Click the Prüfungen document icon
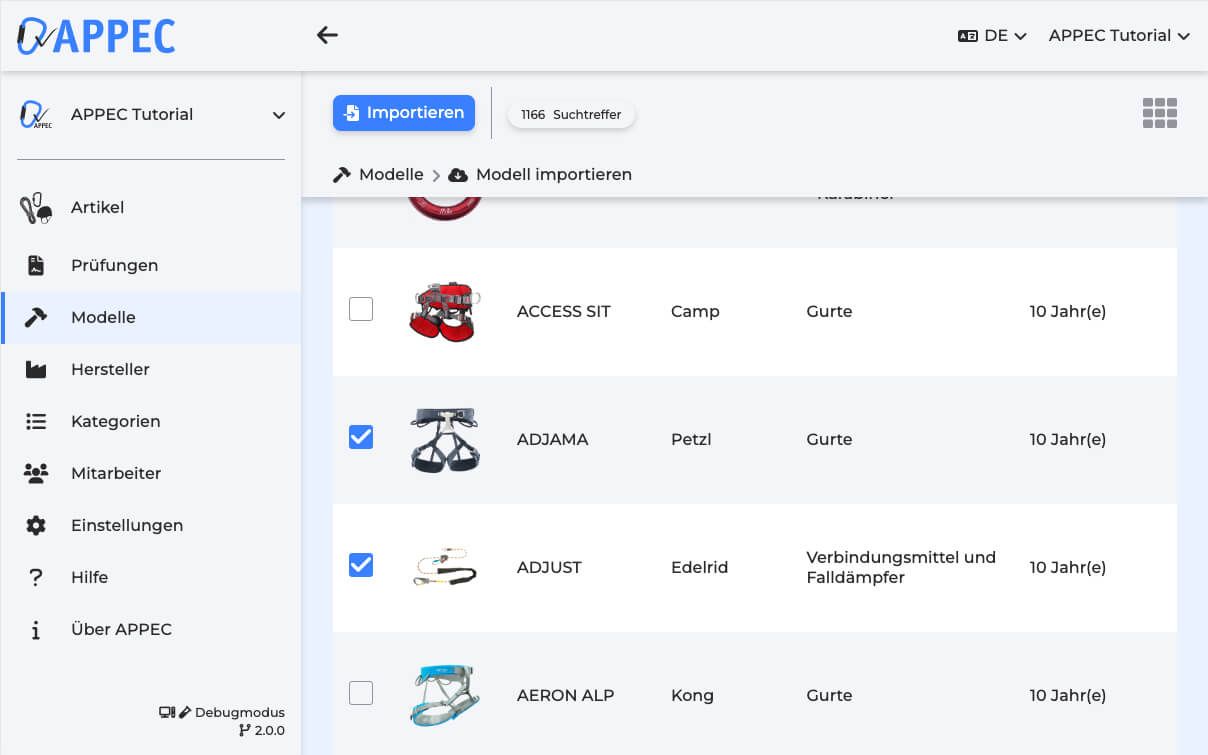 pyautogui.click(x=36, y=265)
